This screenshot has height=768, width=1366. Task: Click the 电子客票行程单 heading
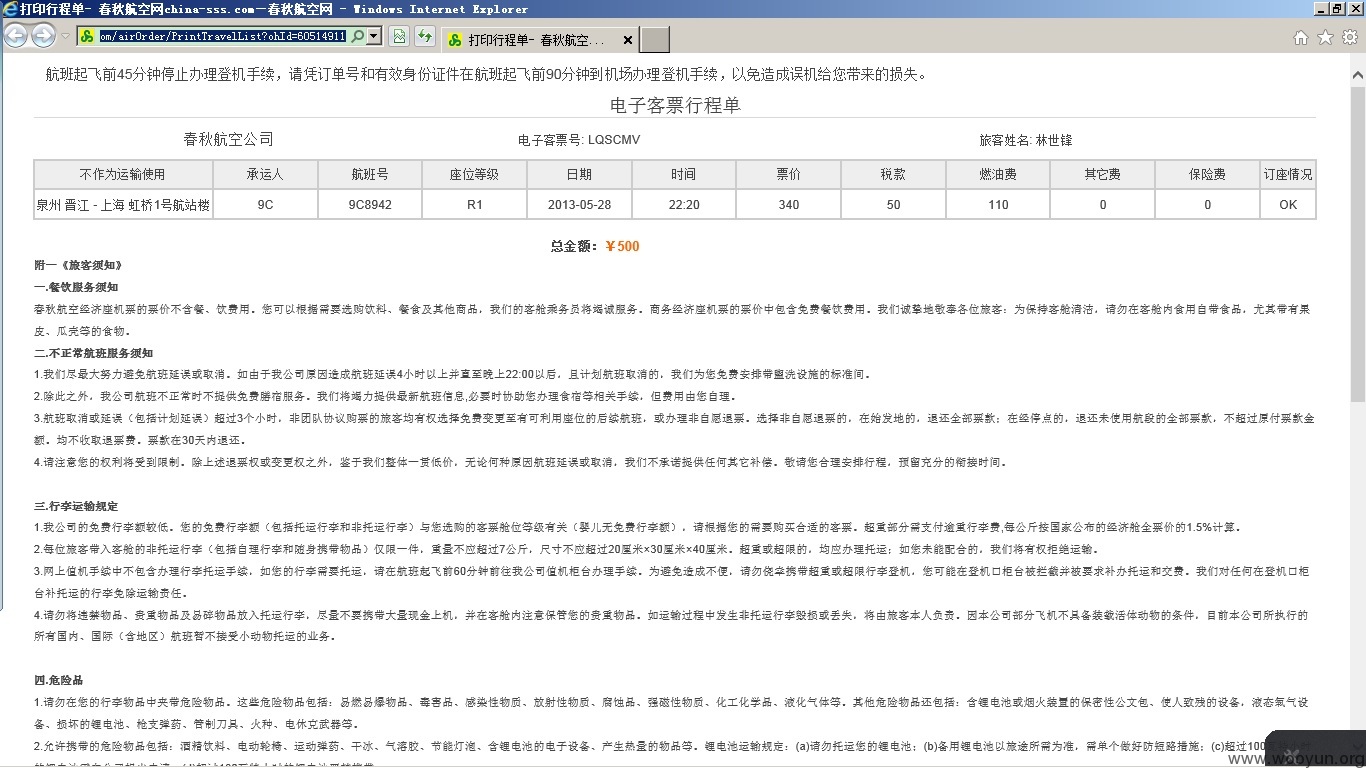point(675,105)
